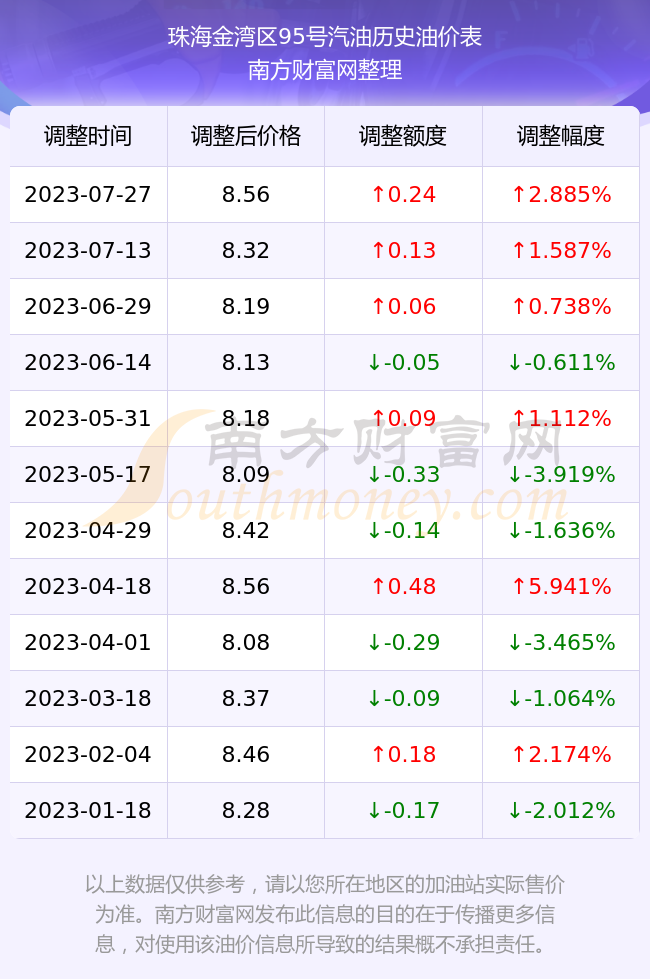Click the ↓-2.012% percentage cell

click(x=561, y=811)
